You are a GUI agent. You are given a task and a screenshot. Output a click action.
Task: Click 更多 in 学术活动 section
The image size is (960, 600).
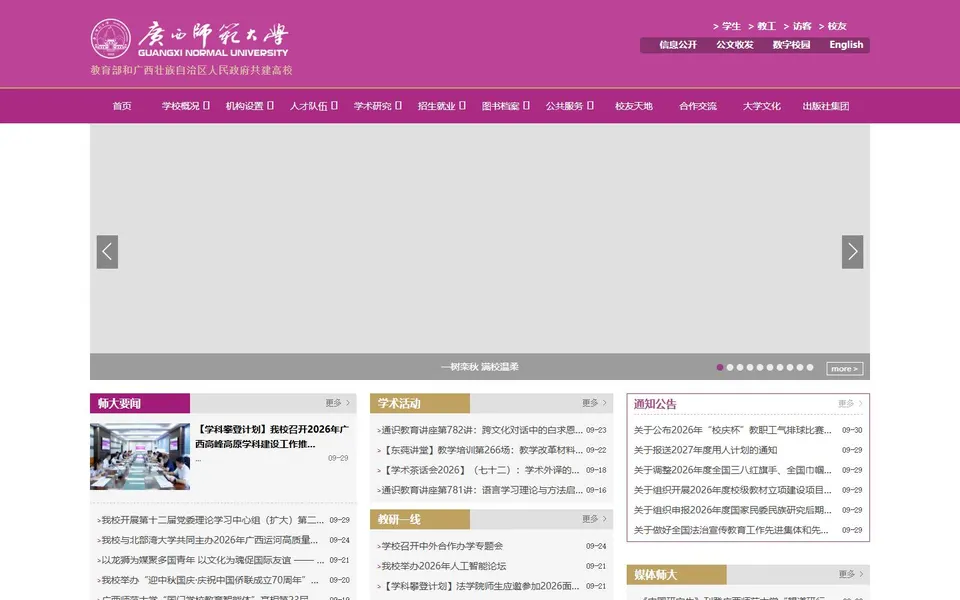(594, 403)
